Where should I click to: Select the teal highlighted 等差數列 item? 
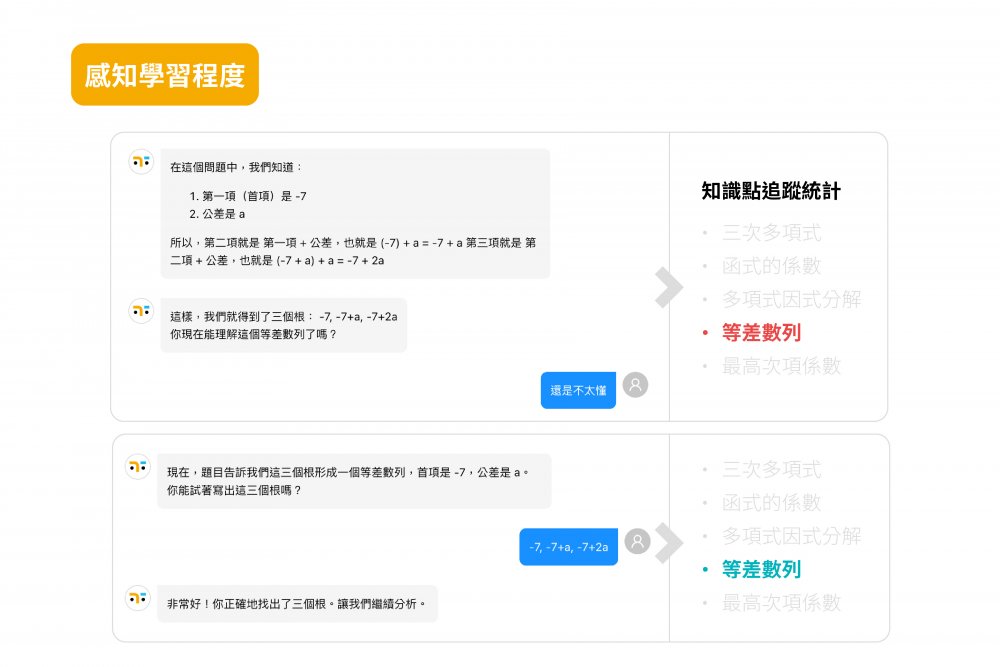[761, 570]
